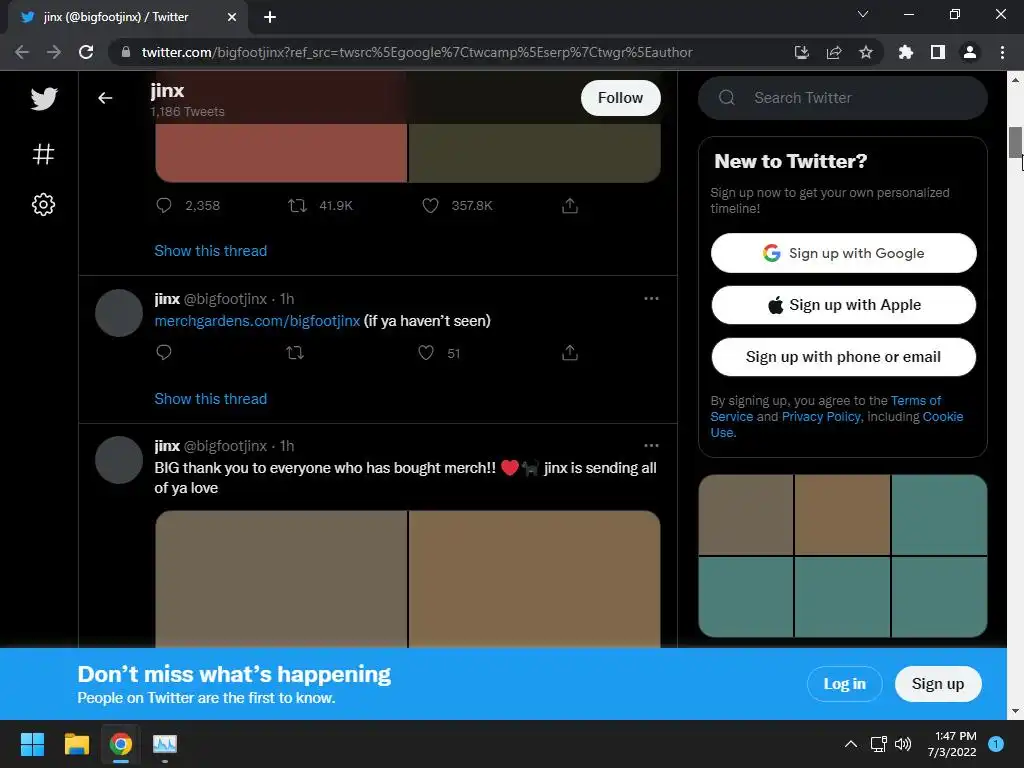Click Chrome icon in taskbar
Image resolution: width=1024 pixels, height=768 pixels.
point(121,744)
